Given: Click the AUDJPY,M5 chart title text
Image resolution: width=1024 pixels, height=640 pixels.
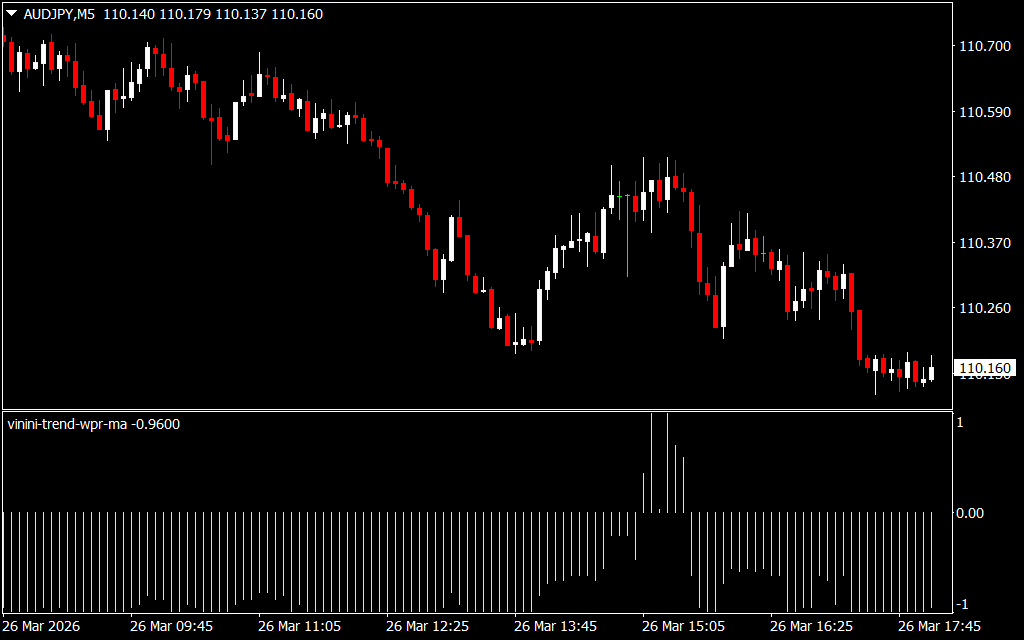Looking at the screenshot, I should click(x=58, y=15).
